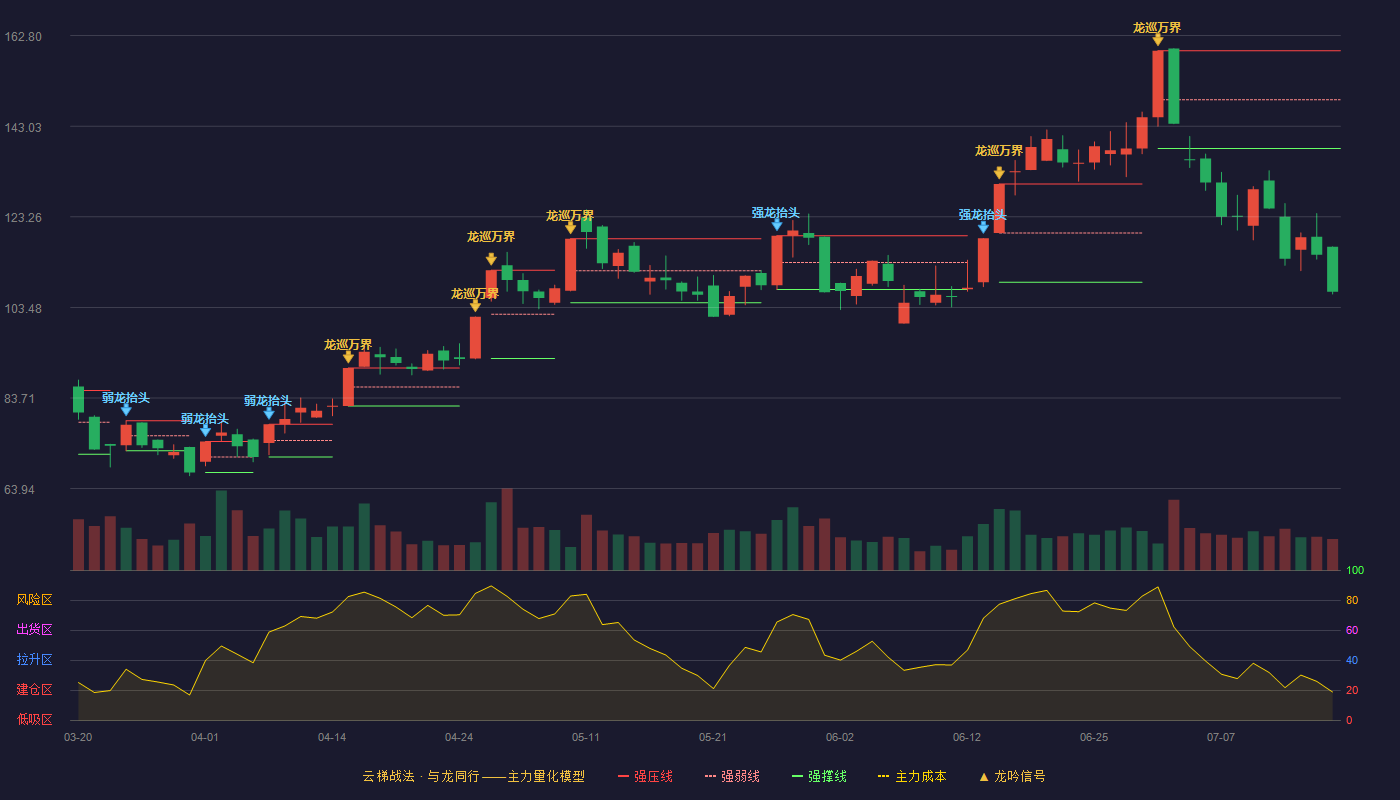Click the first green candle at 03-20
This screenshot has height=800, width=1400.
78,399
